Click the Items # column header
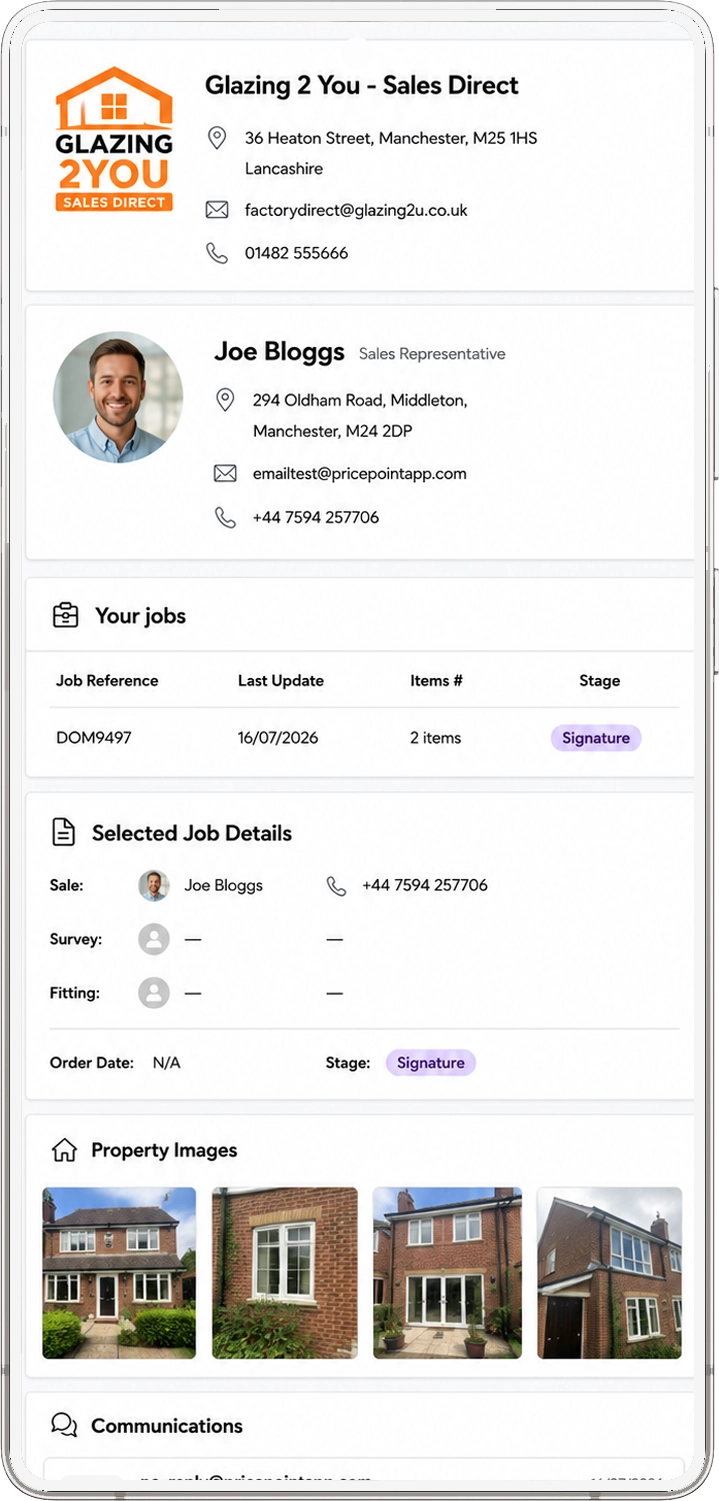719x1501 pixels. click(436, 680)
